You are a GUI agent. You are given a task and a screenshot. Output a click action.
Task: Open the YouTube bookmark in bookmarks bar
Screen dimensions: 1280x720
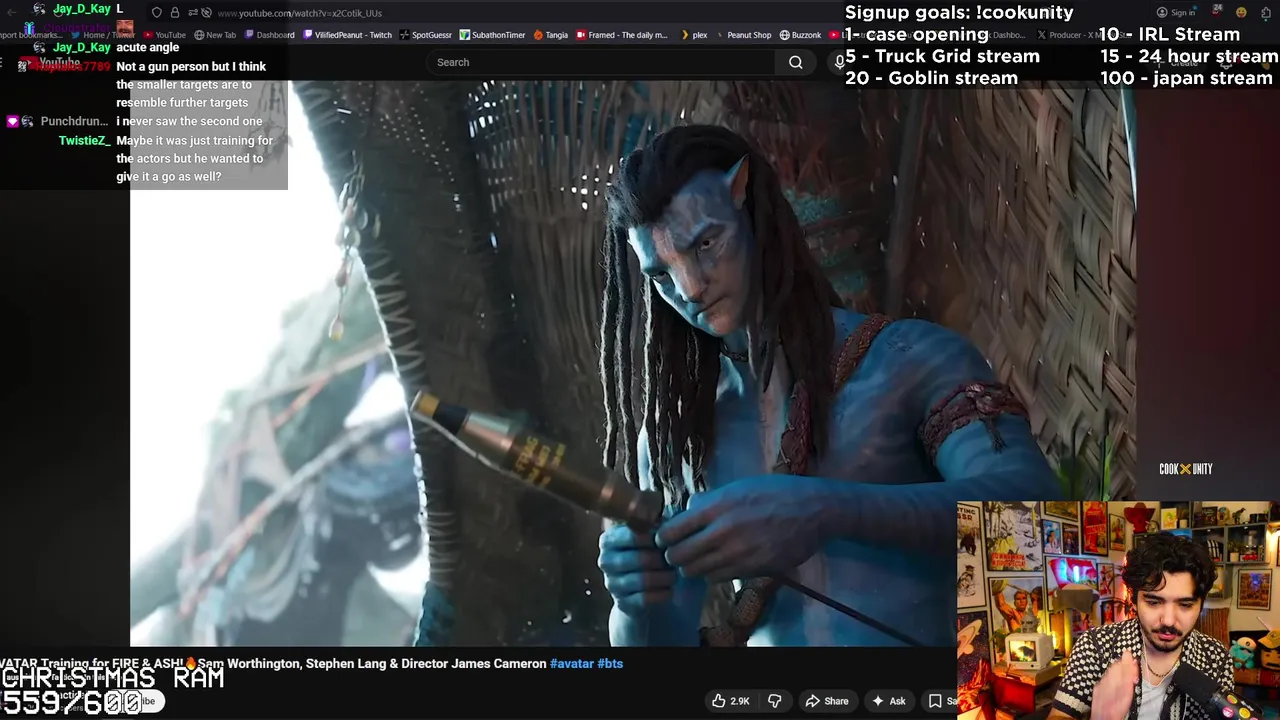(x=165, y=35)
